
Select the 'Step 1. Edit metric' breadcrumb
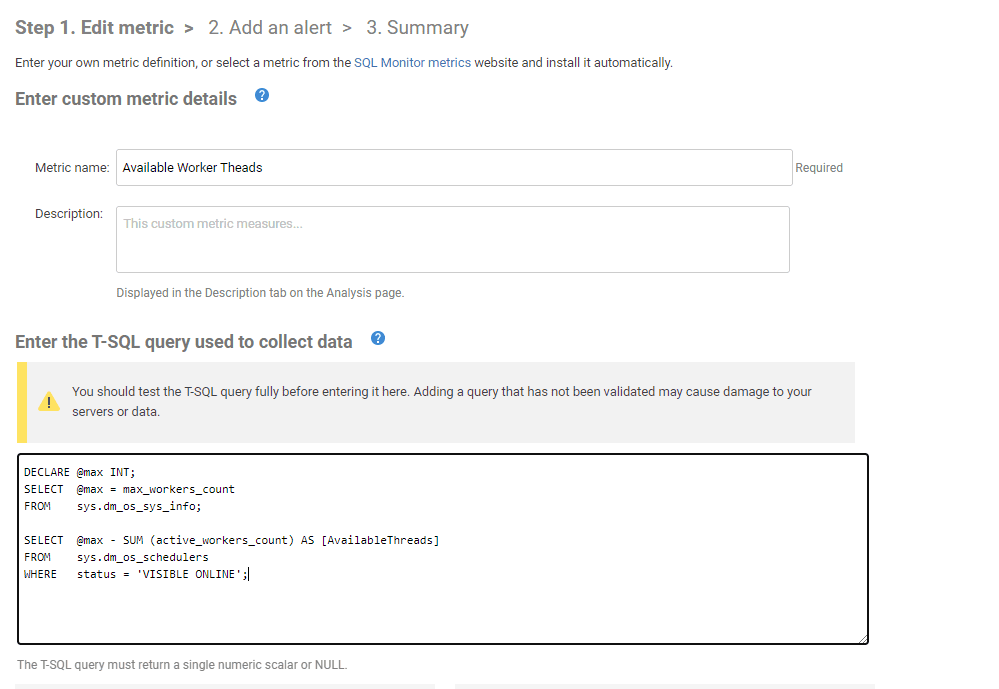94,27
